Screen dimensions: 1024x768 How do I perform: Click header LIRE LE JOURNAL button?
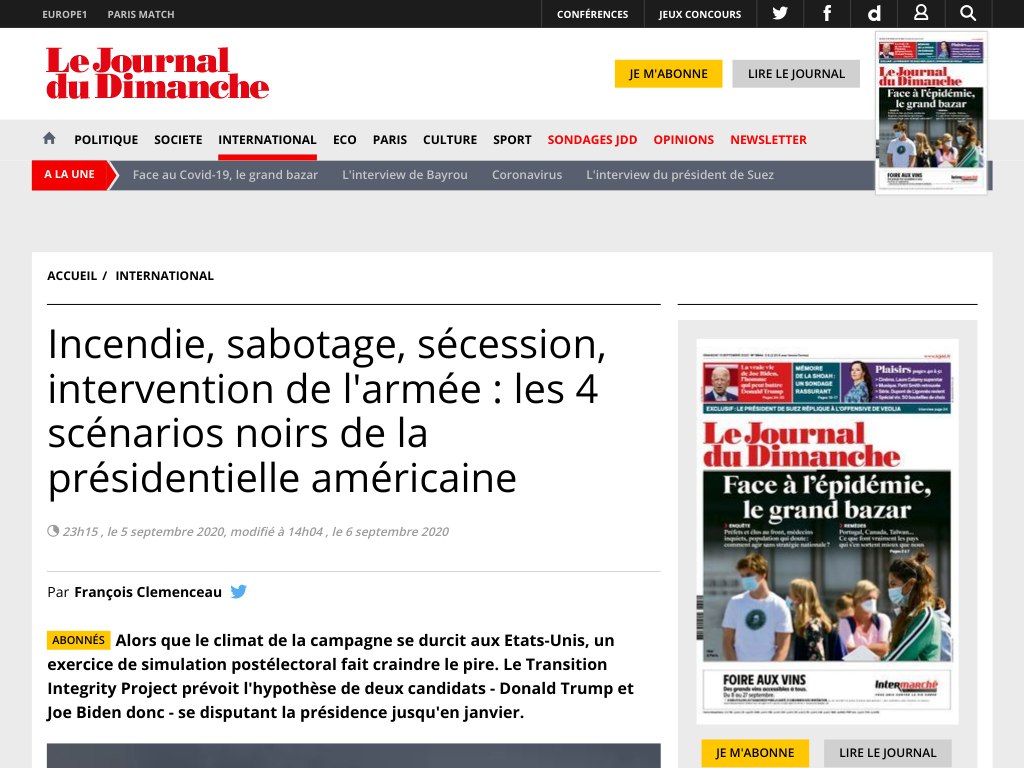click(796, 74)
